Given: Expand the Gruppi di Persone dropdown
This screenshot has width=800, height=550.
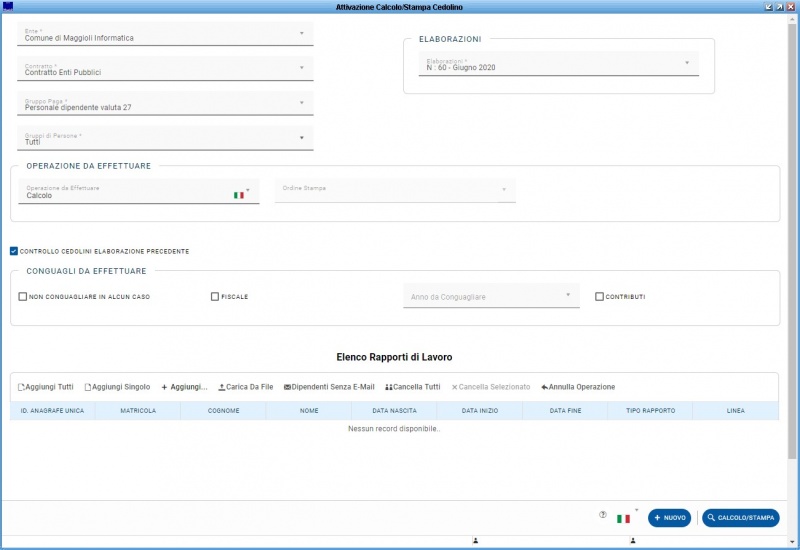Looking at the screenshot, I should [x=302, y=138].
